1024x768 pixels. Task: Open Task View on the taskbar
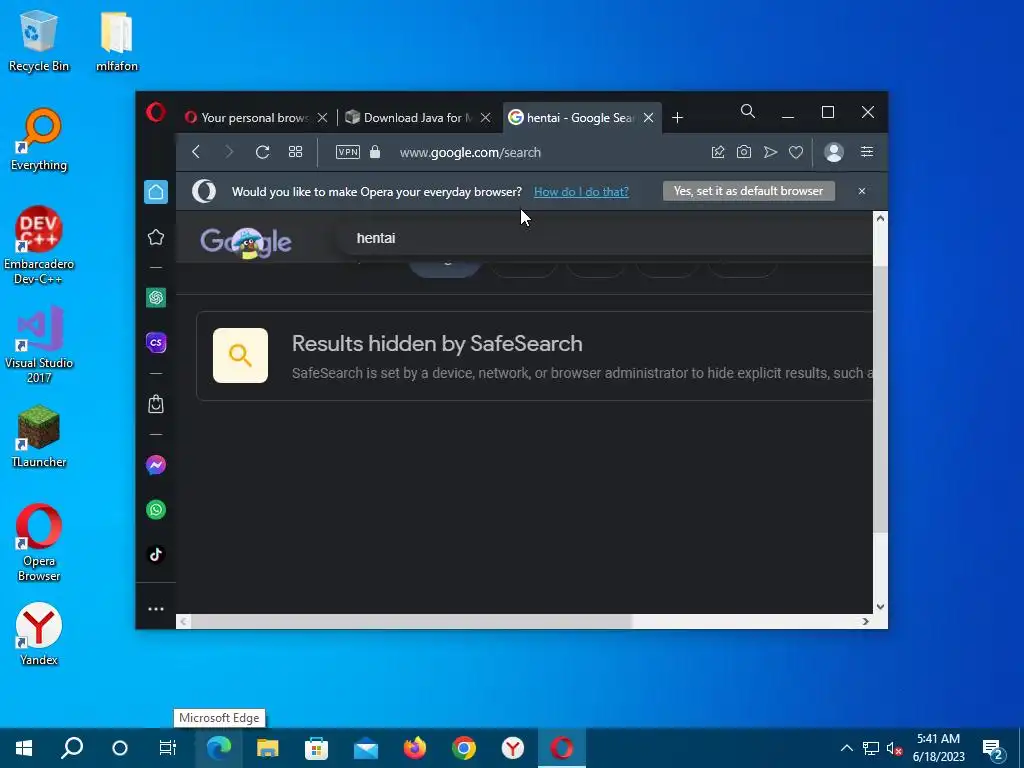(168, 748)
